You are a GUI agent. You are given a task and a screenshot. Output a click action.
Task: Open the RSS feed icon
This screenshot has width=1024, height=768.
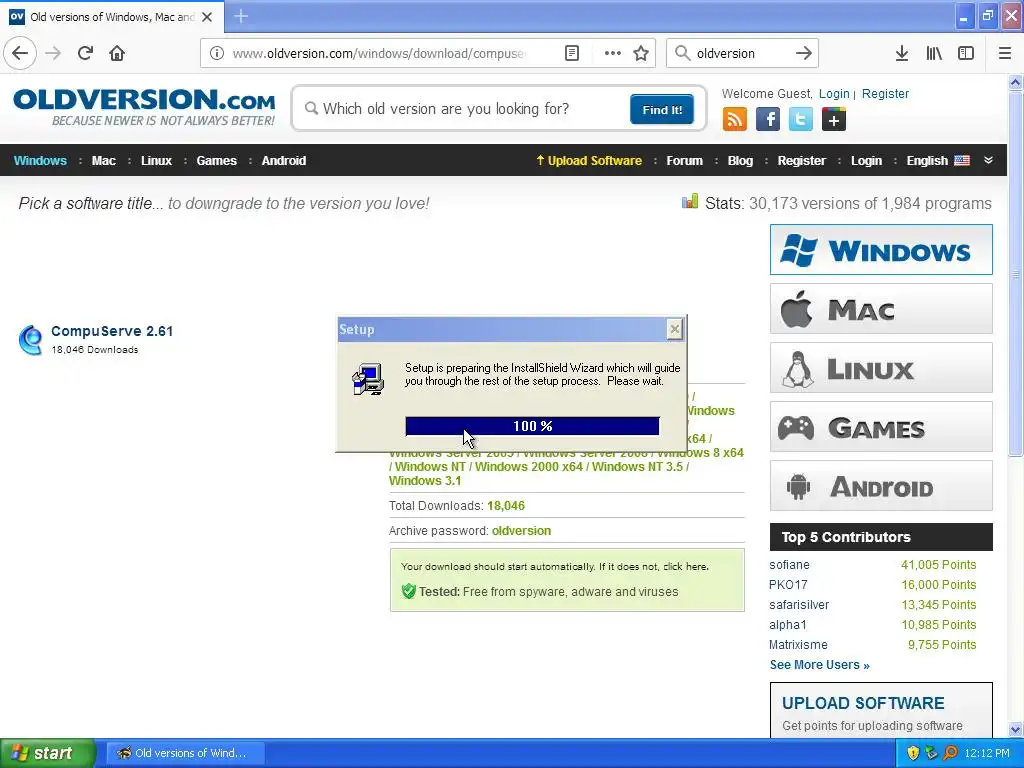click(x=734, y=120)
